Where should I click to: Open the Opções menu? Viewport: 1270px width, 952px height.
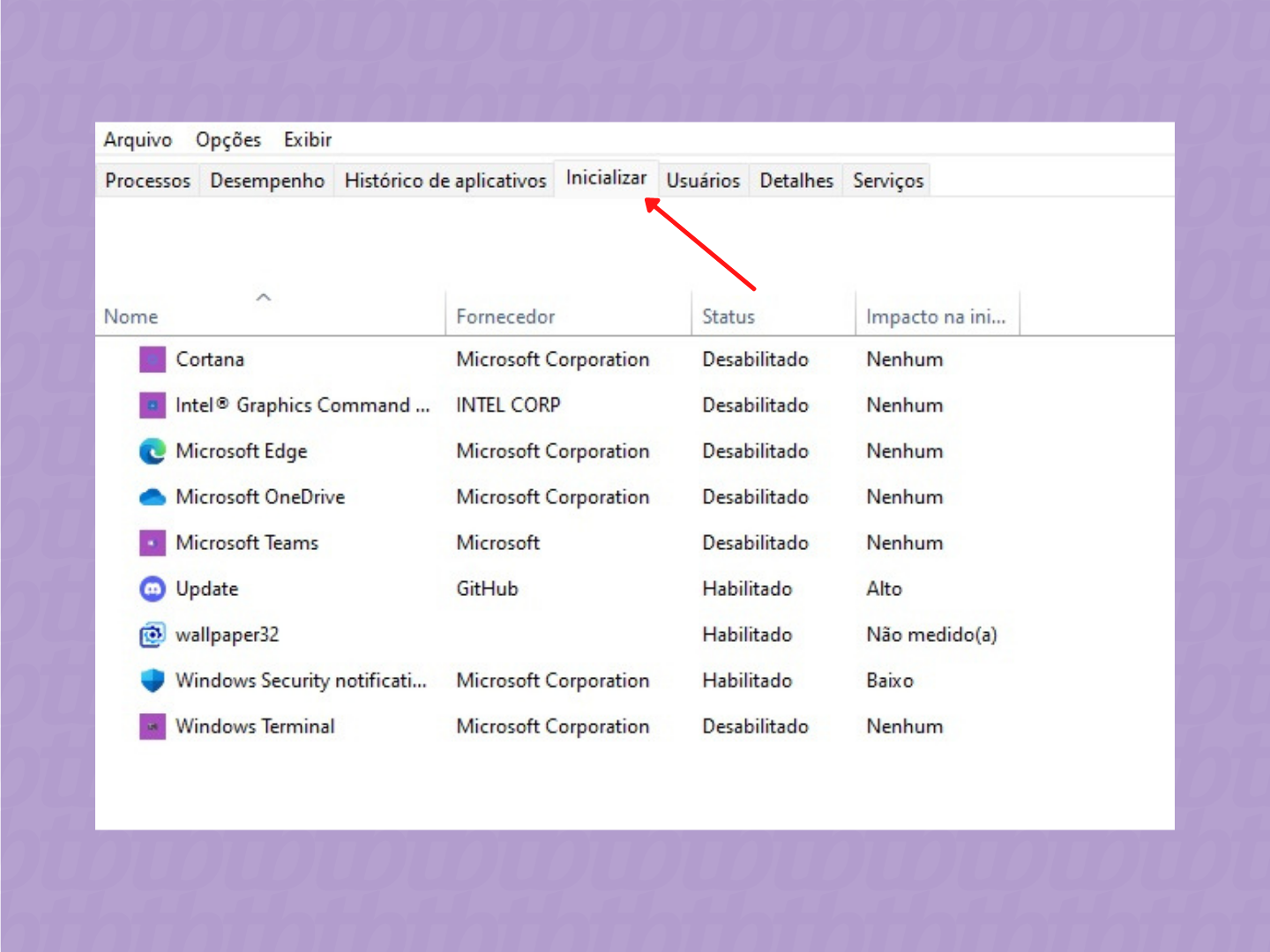pyautogui.click(x=228, y=139)
